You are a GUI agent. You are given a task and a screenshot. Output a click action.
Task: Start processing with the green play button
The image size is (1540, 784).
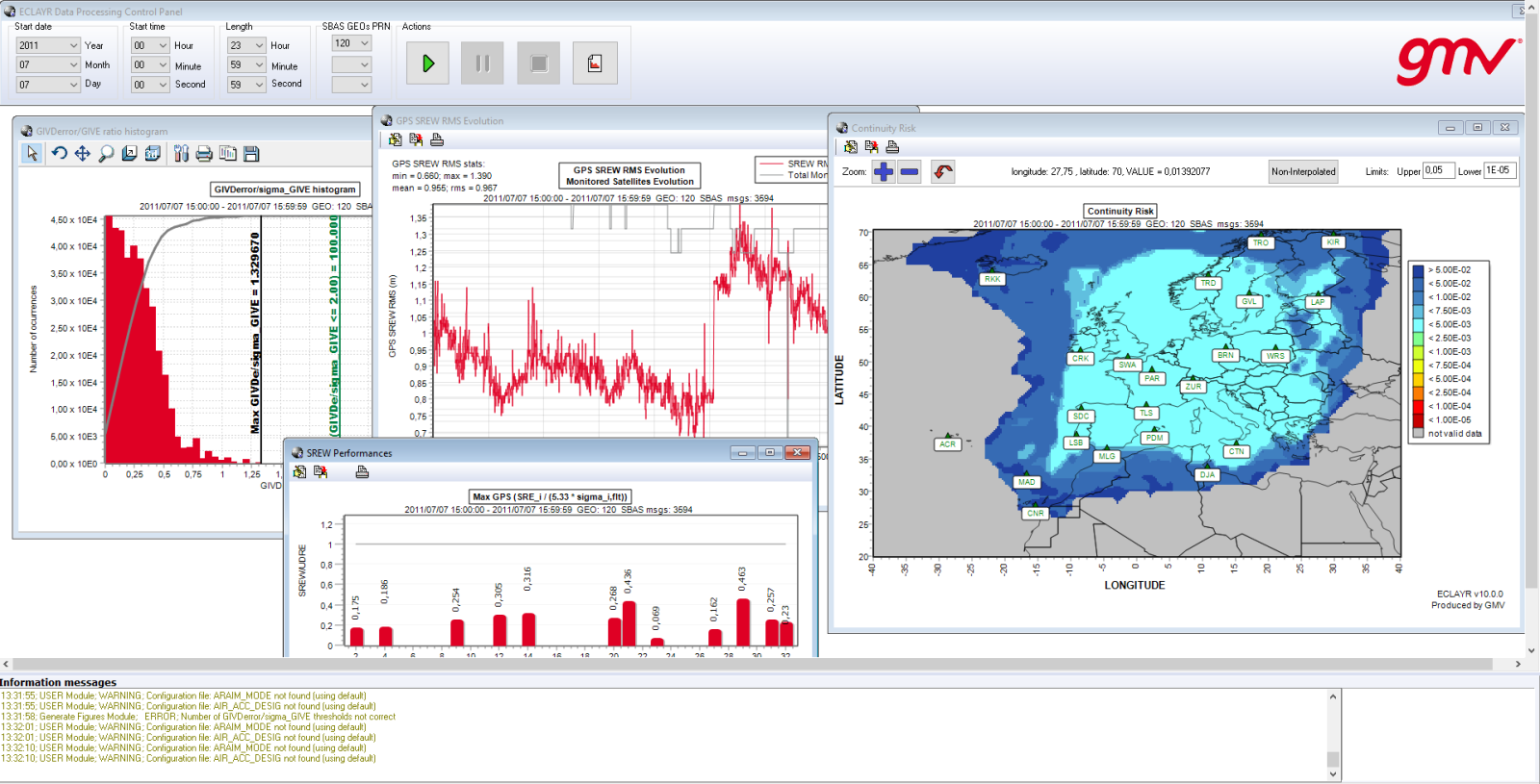tap(428, 63)
